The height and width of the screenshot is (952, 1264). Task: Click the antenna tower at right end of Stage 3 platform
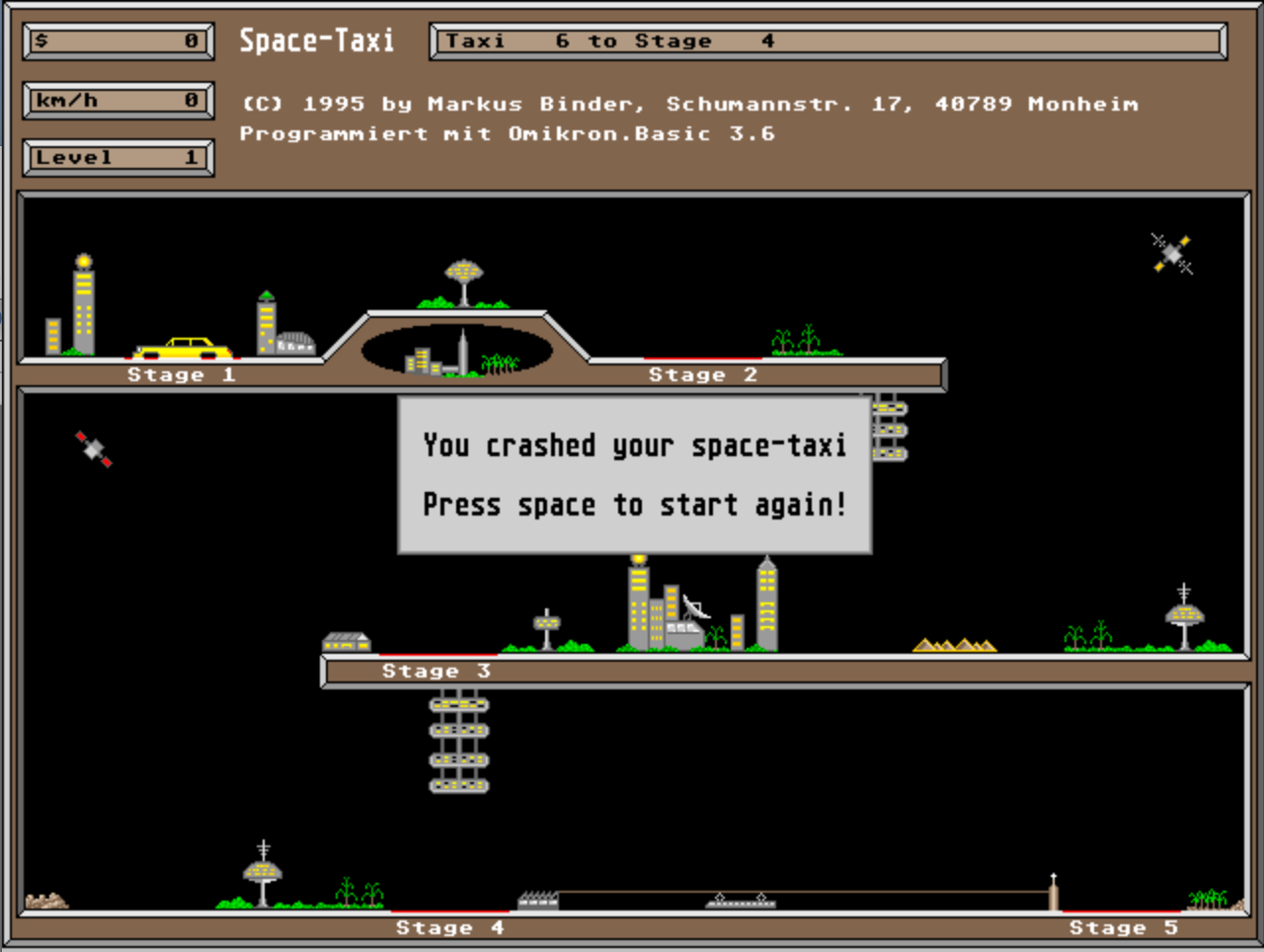point(1184,617)
